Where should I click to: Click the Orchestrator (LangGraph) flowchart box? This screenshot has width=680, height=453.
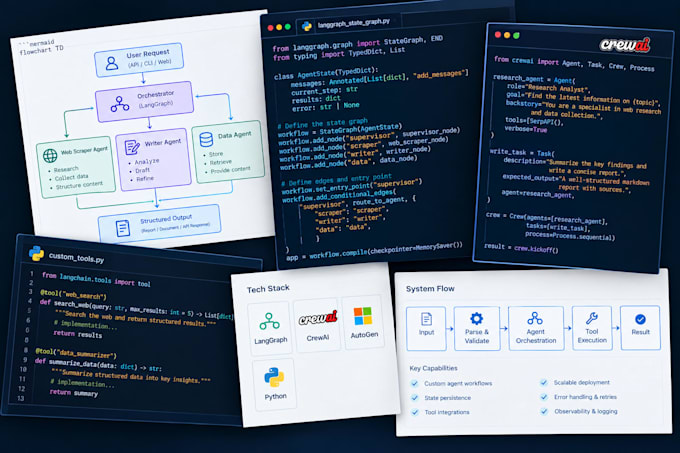click(144, 101)
